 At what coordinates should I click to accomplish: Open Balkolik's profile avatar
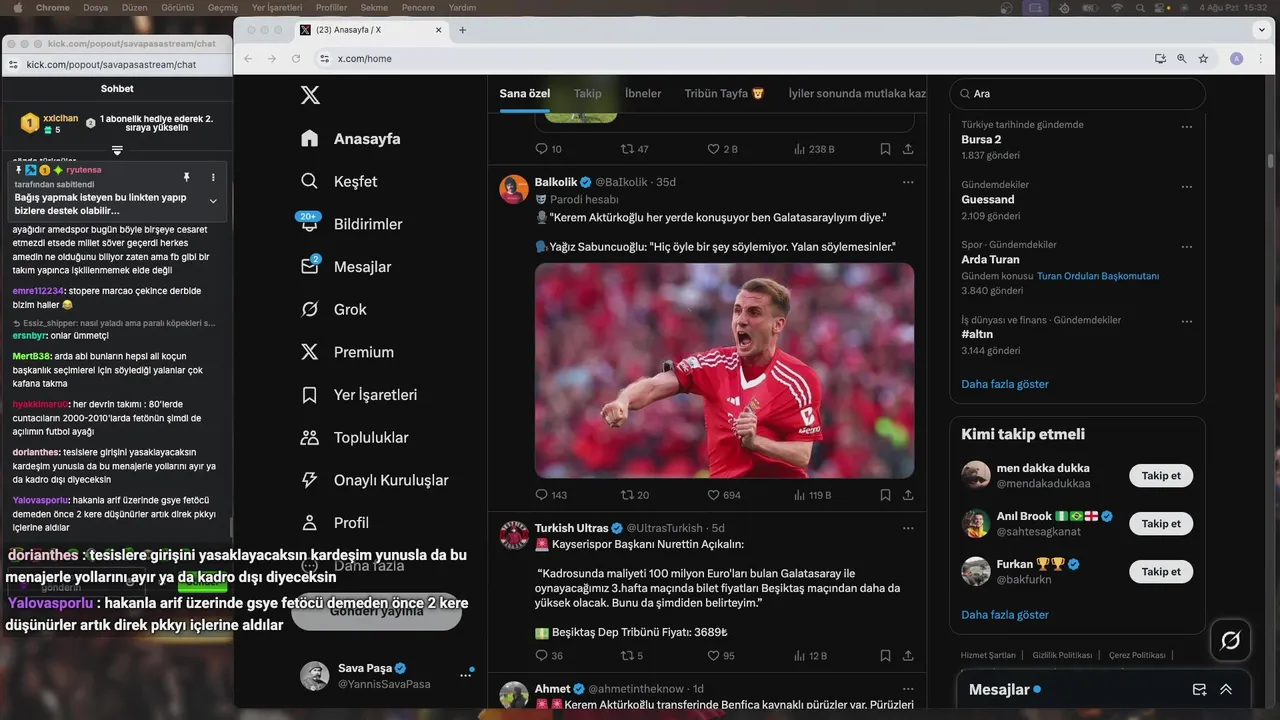pyautogui.click(x=514, y=189)
